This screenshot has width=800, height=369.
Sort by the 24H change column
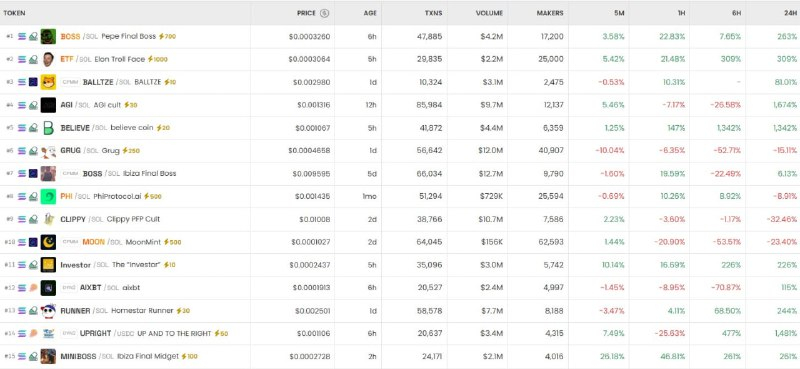pos(791,13)
